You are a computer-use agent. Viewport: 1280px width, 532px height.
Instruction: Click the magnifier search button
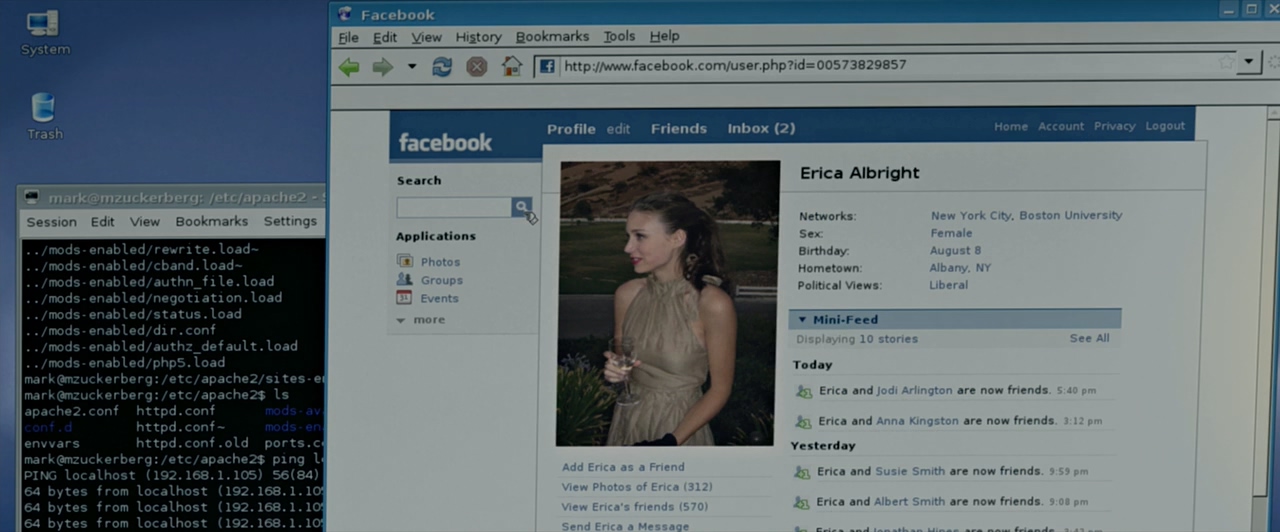522,207
